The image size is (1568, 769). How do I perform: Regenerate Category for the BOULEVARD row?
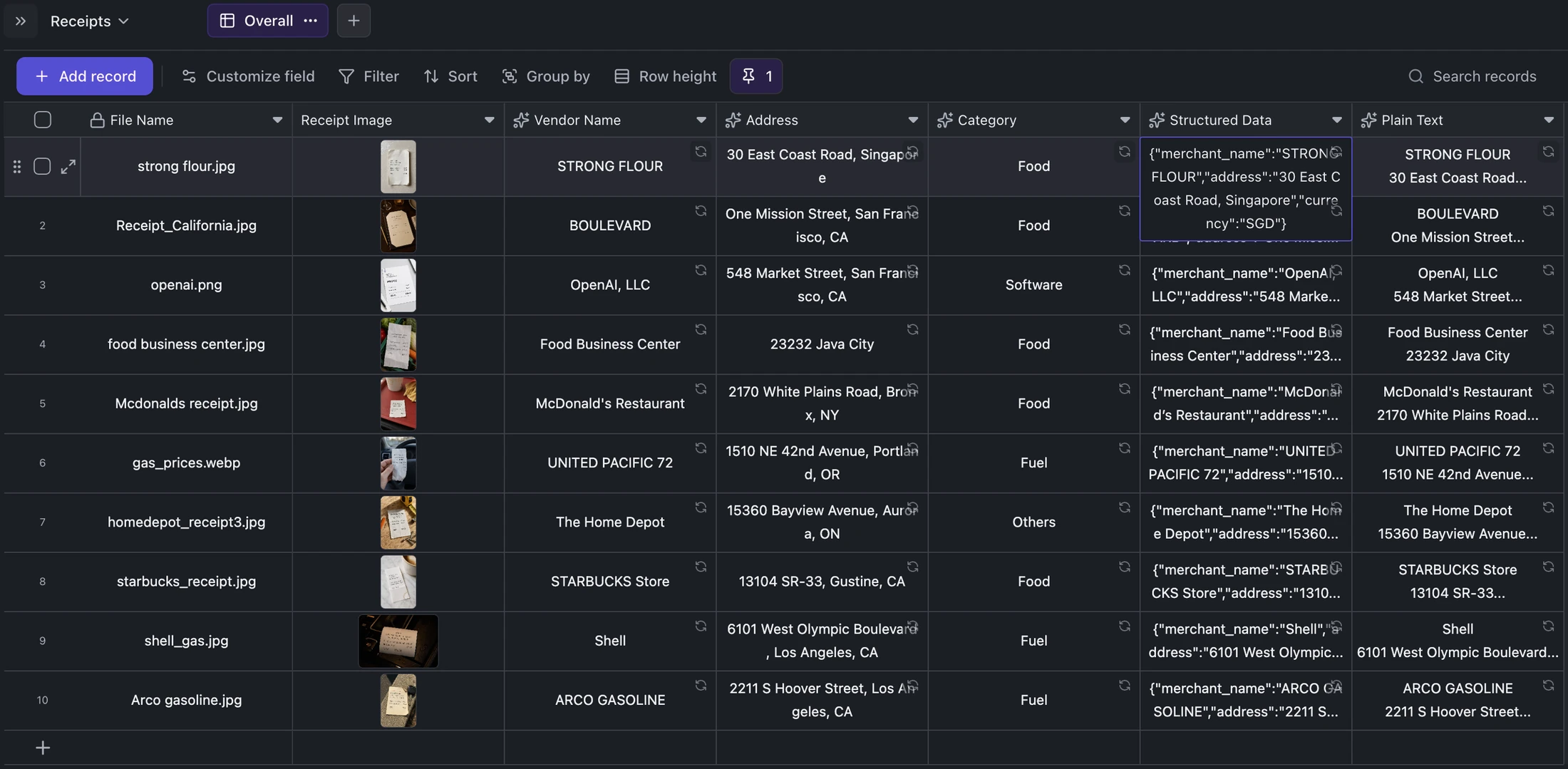(1124, 211)
